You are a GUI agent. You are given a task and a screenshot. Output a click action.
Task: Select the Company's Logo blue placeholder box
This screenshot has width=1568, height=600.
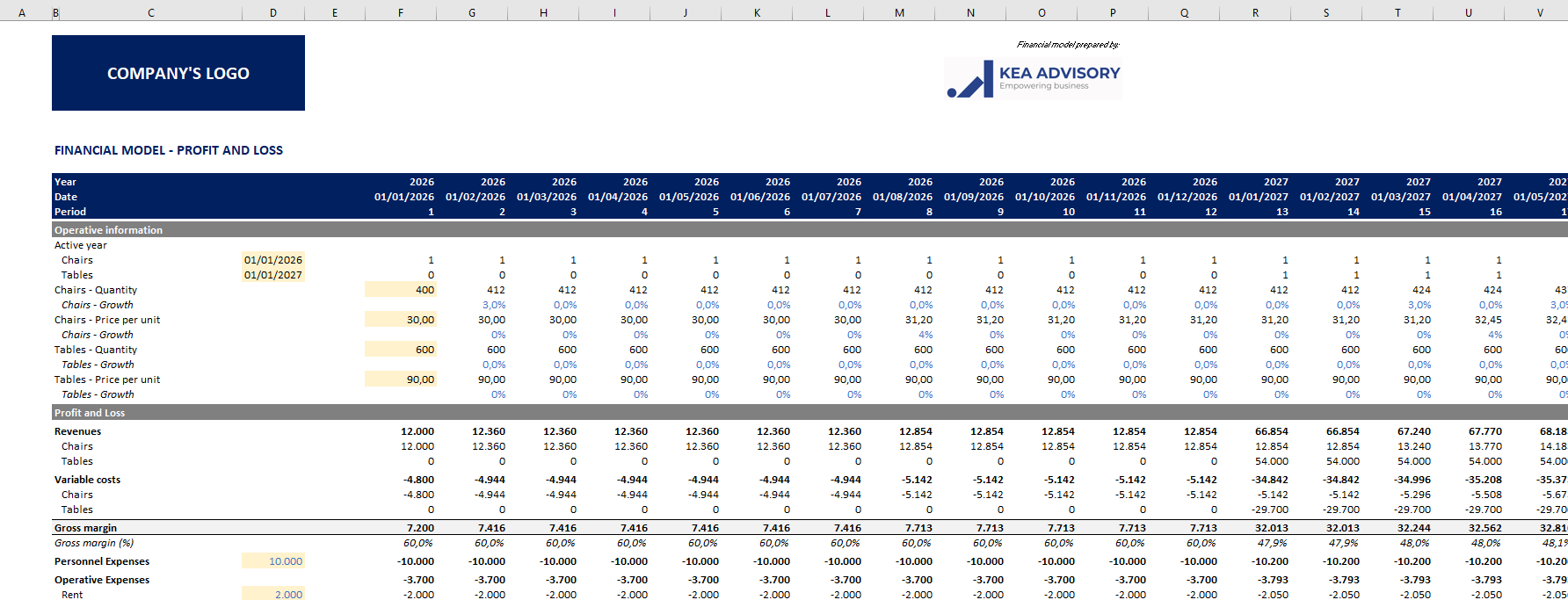pos(178,73)
